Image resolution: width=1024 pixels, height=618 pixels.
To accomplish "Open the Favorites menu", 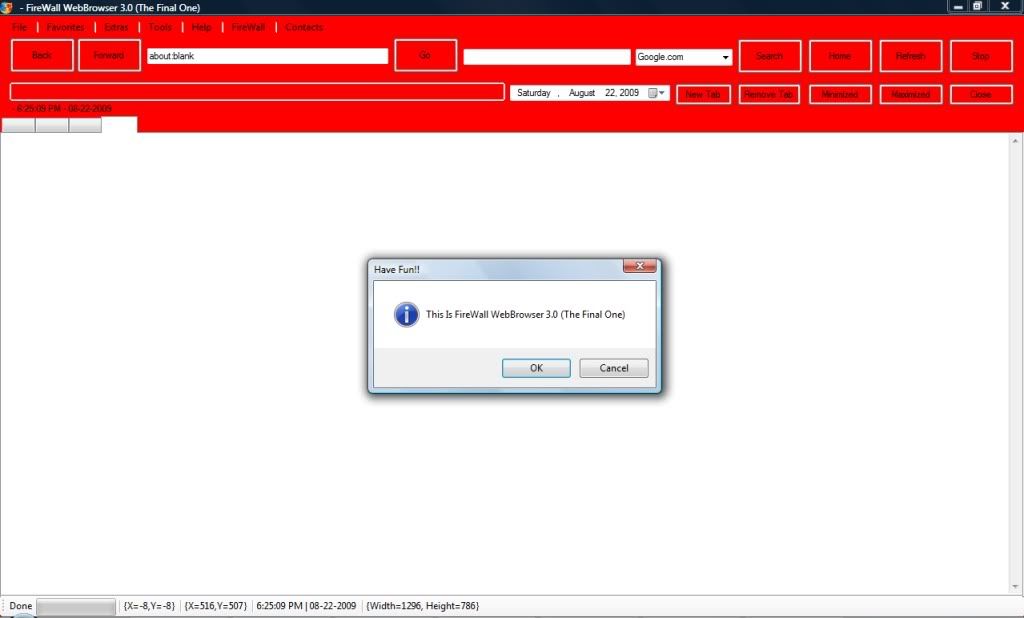I will click(65, 27).
